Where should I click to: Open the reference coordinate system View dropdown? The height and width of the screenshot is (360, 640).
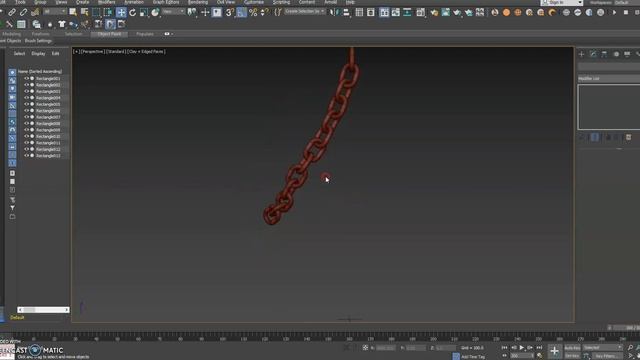[x=173, y=12]
